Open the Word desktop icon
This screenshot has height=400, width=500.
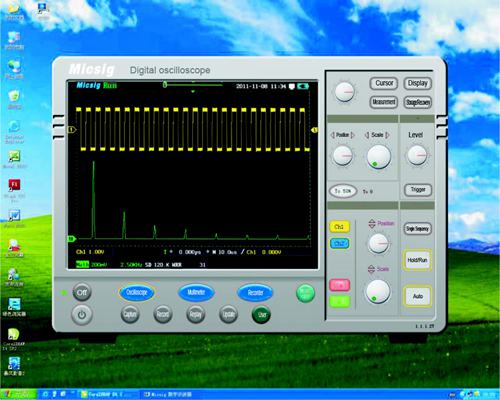[x=14, y=215]
